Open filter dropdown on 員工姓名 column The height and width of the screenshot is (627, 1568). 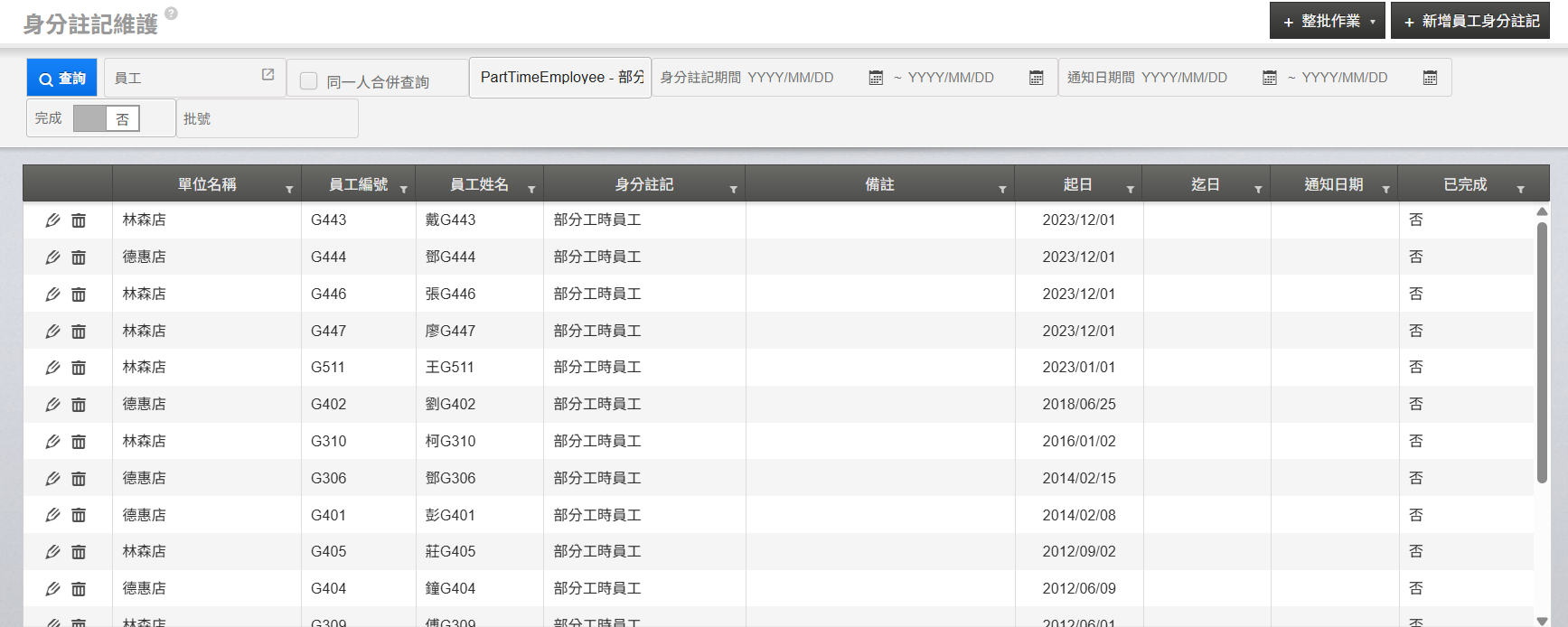click(x=531, y=190)
